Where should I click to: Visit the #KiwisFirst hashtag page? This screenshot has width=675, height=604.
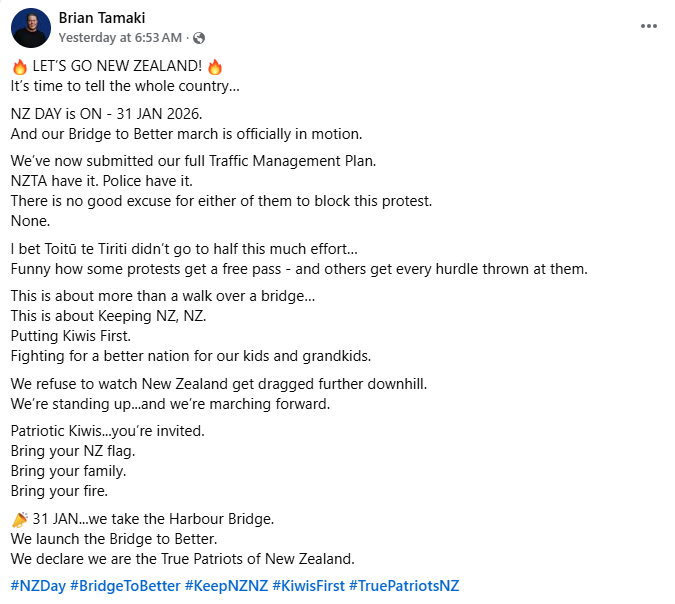coord(308,585)
